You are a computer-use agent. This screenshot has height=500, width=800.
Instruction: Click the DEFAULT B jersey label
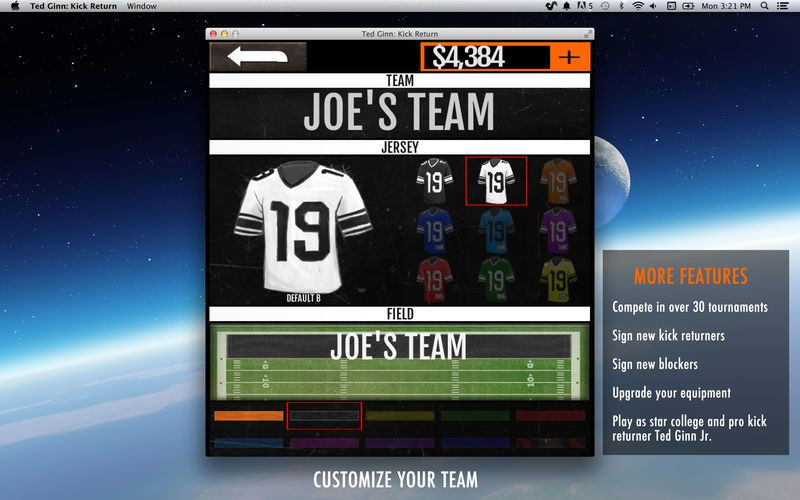pyautogui.click(x=304, y=298)
